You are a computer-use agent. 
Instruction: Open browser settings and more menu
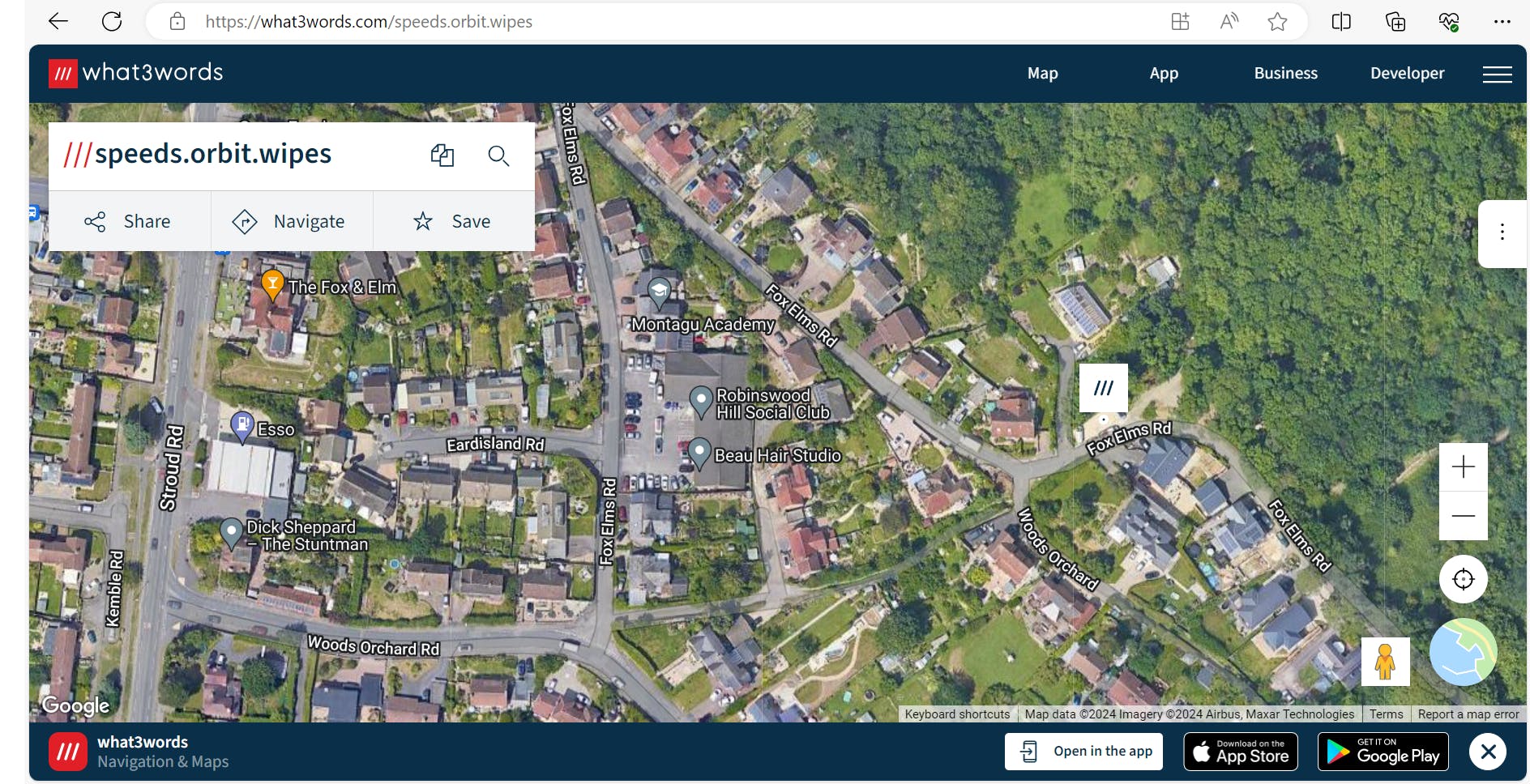pyautogui.click(x=1502, y=22)
